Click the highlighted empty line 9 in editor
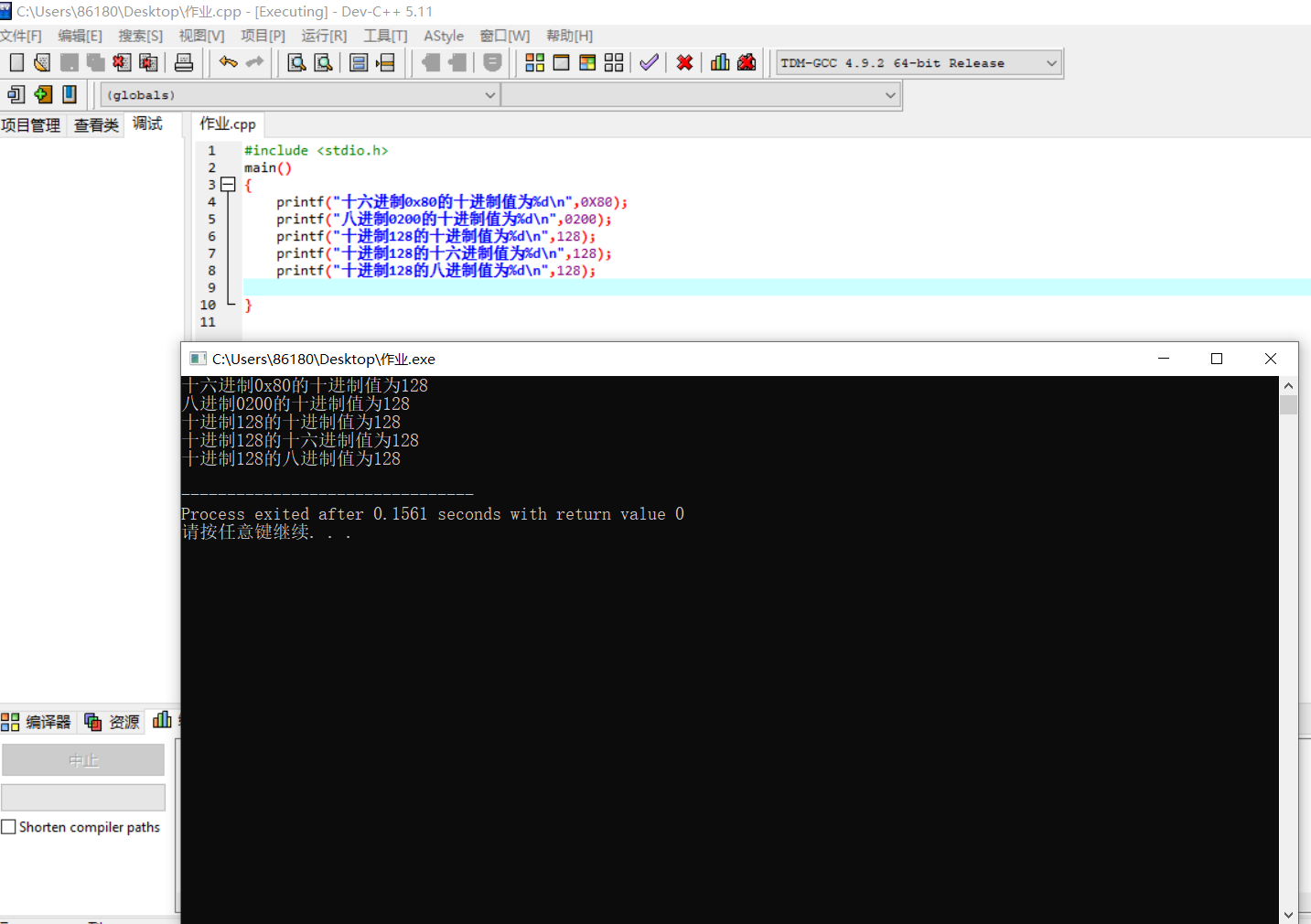1311x924 pixels. pyautogui.click(x=776, y=287)
